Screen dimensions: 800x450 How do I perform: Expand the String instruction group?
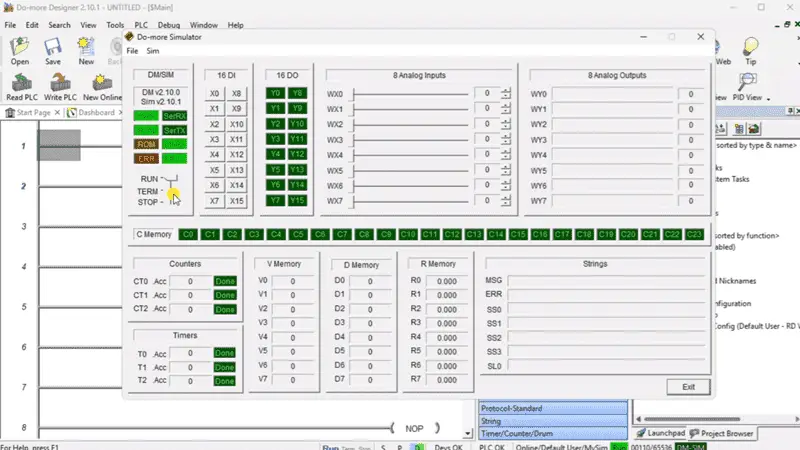(553, 421)
